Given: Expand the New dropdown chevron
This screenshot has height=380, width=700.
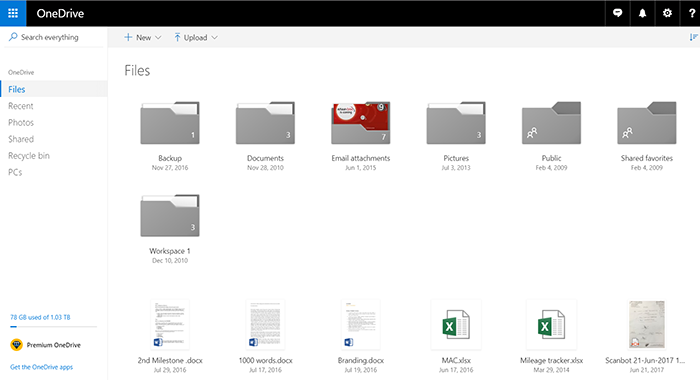Looking at the screenshot, I should coord(158,38).
